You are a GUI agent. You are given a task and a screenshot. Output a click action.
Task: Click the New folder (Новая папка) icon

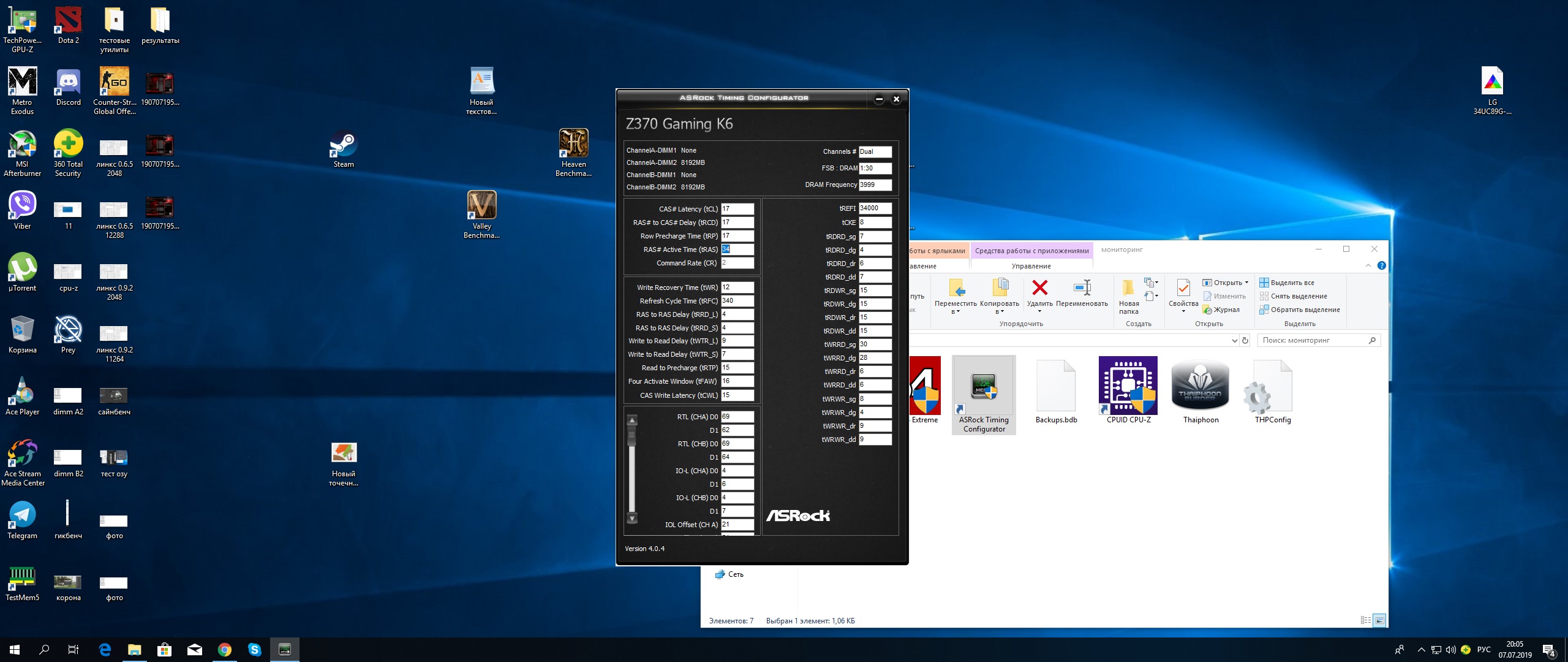coord(1128,288)
